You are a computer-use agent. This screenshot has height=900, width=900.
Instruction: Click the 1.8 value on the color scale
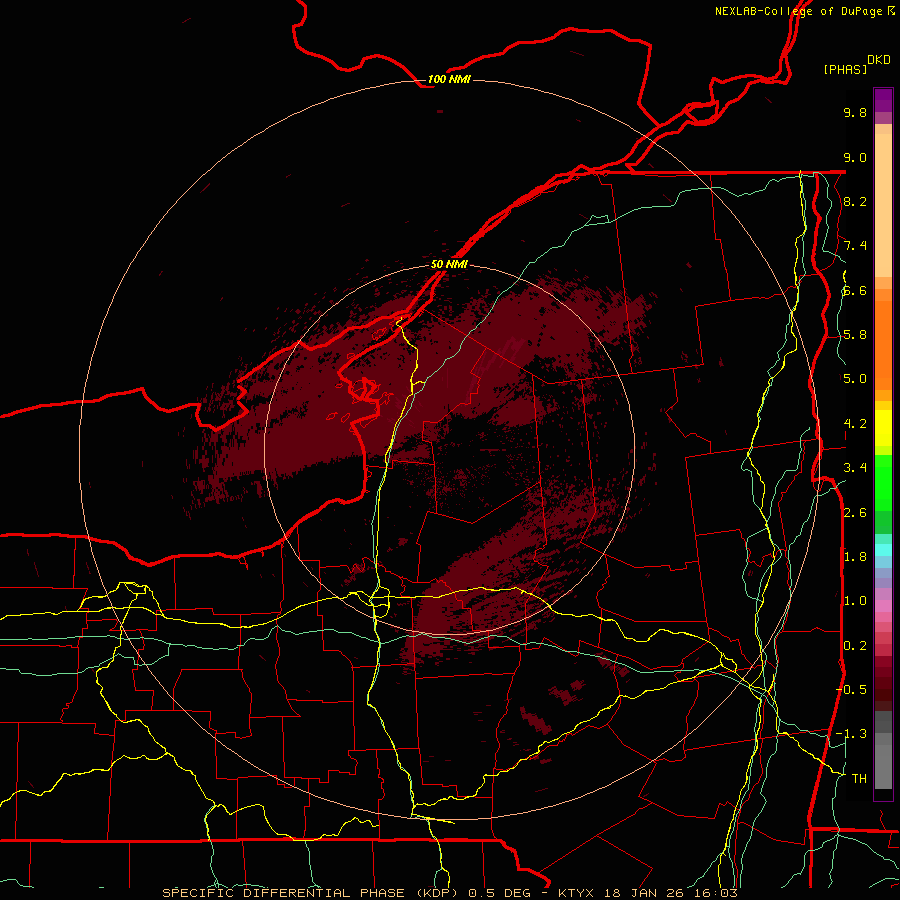pyautogui.click(x=855, y=557)
